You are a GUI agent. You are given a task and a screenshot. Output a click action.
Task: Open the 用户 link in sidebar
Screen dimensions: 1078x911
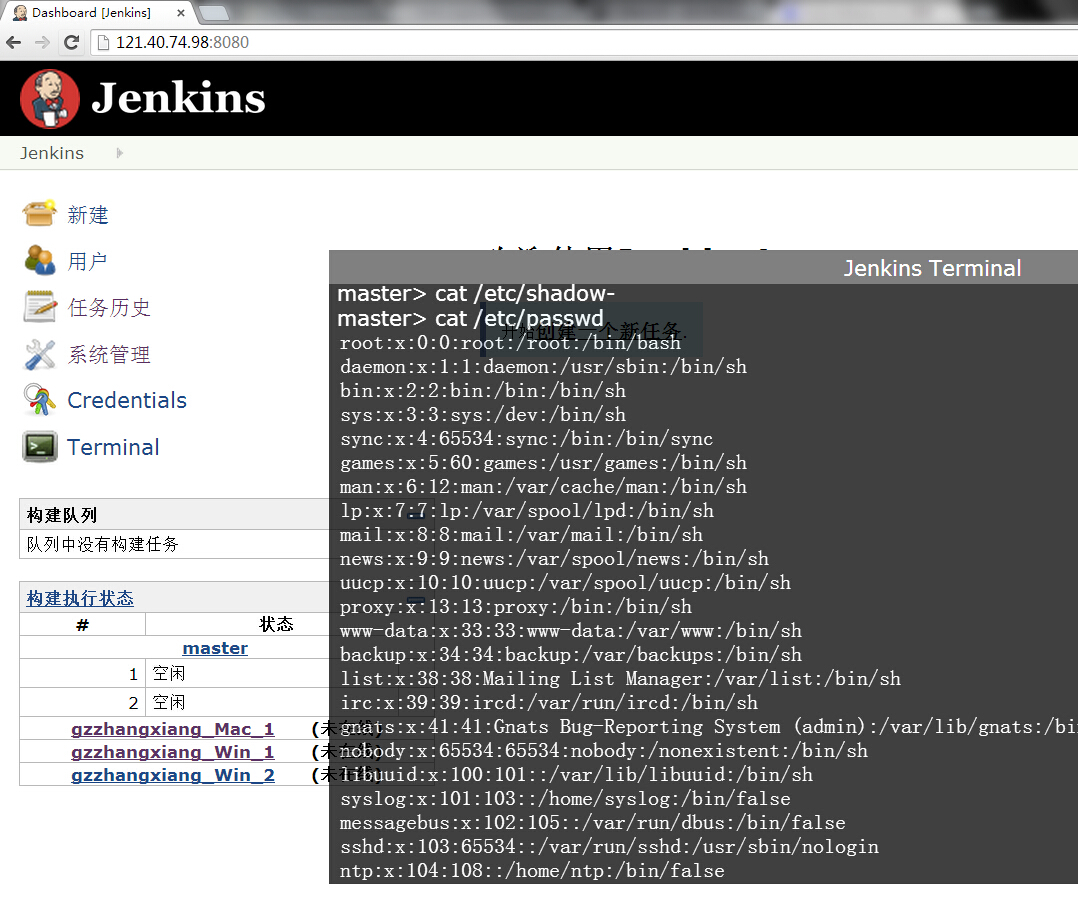tap(87, 261)
